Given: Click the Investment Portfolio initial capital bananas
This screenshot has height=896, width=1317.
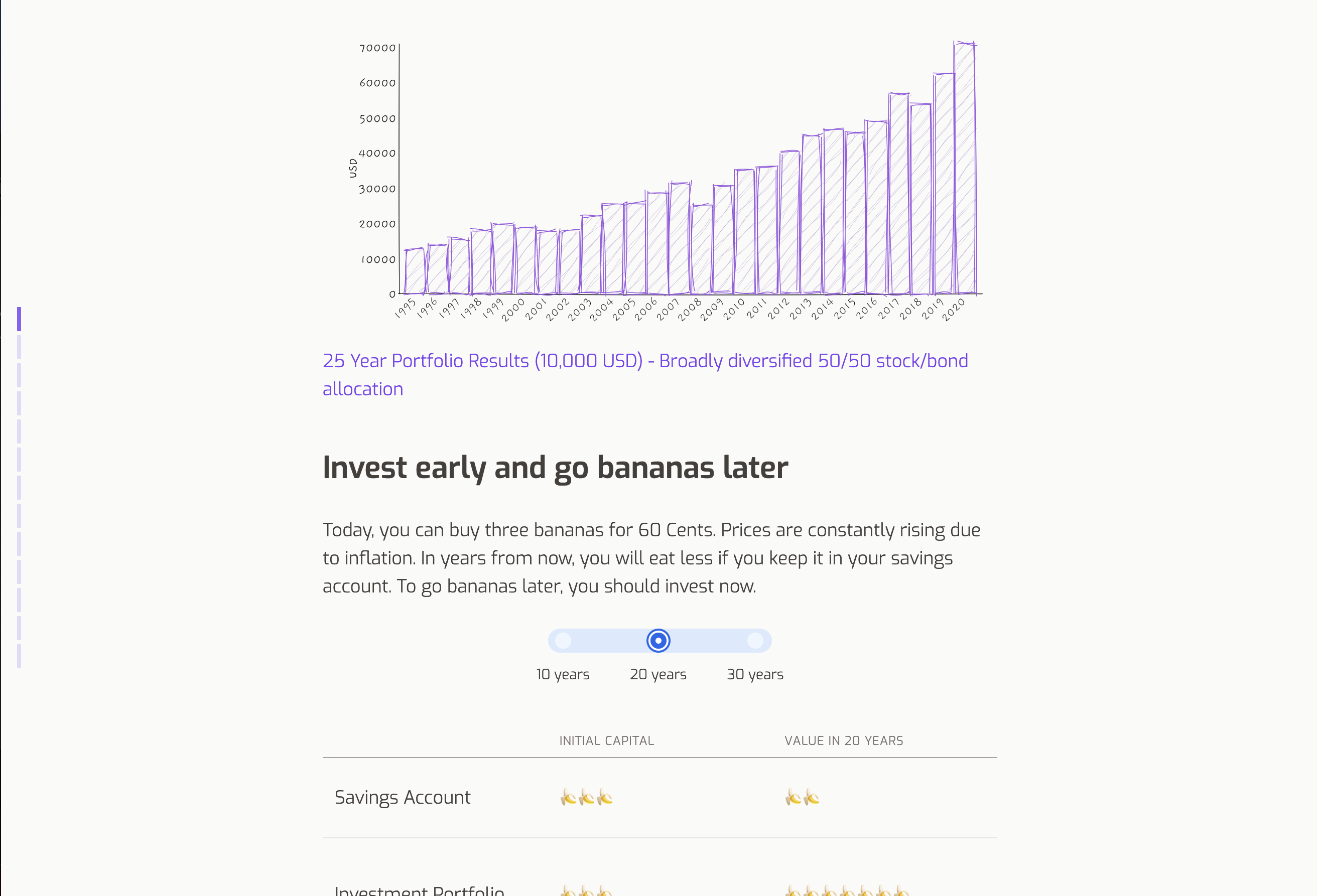Looking at the screenshot, I should click(x=586, y=891).
